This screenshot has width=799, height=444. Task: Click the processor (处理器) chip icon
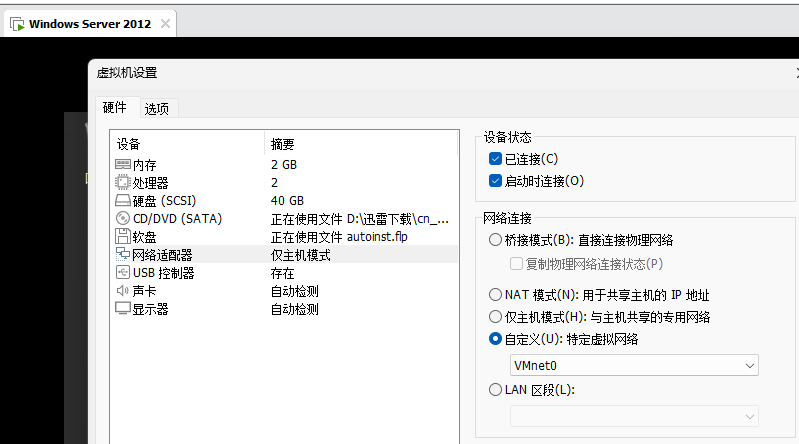(123, 182)
